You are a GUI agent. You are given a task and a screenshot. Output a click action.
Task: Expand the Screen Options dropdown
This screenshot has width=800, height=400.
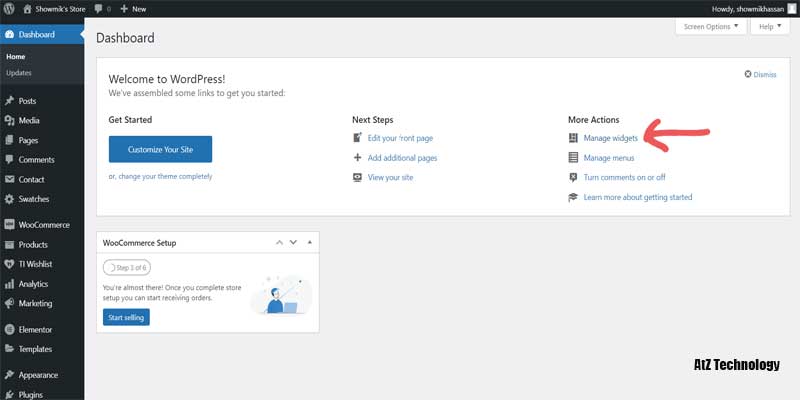coord(711,27)
